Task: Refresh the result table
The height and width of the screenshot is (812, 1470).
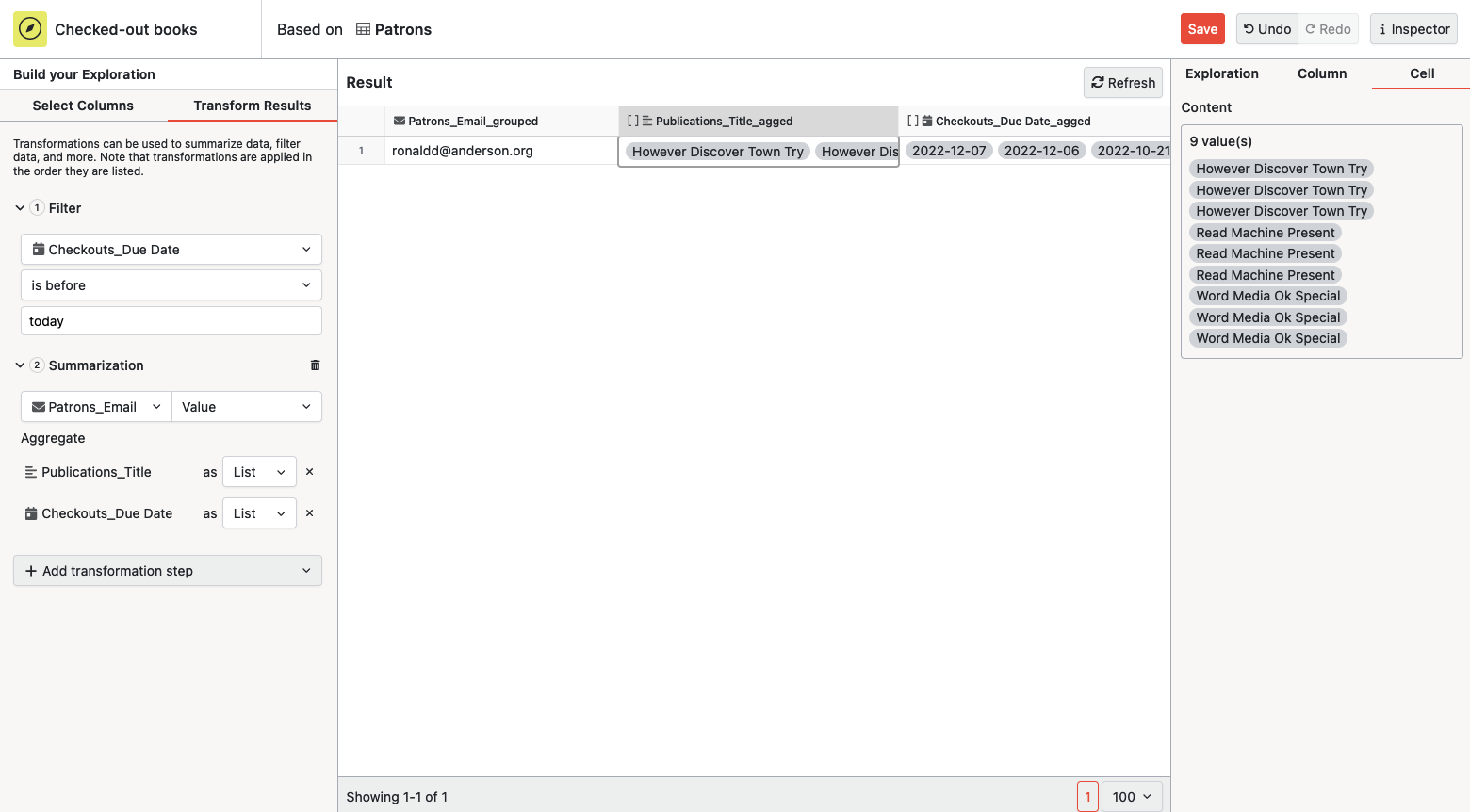Action: coord(1123,83)
